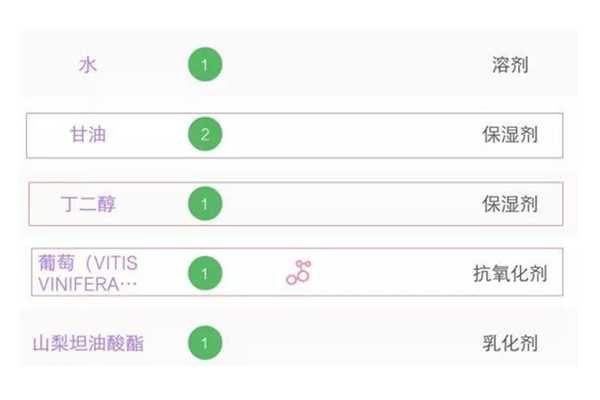Screen dimensions: 600x400
Task: Click the green safety badge beside 水
Action: [205, 66]
